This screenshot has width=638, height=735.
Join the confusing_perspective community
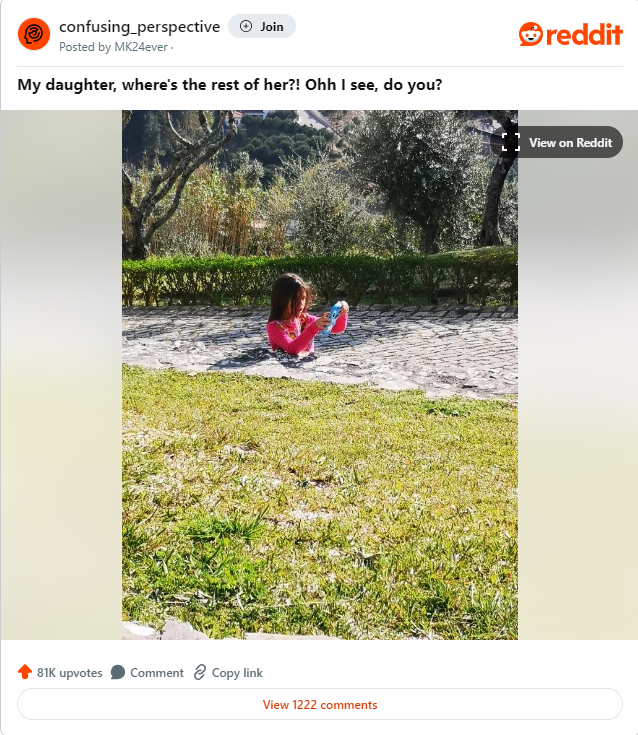coord(262,26)
